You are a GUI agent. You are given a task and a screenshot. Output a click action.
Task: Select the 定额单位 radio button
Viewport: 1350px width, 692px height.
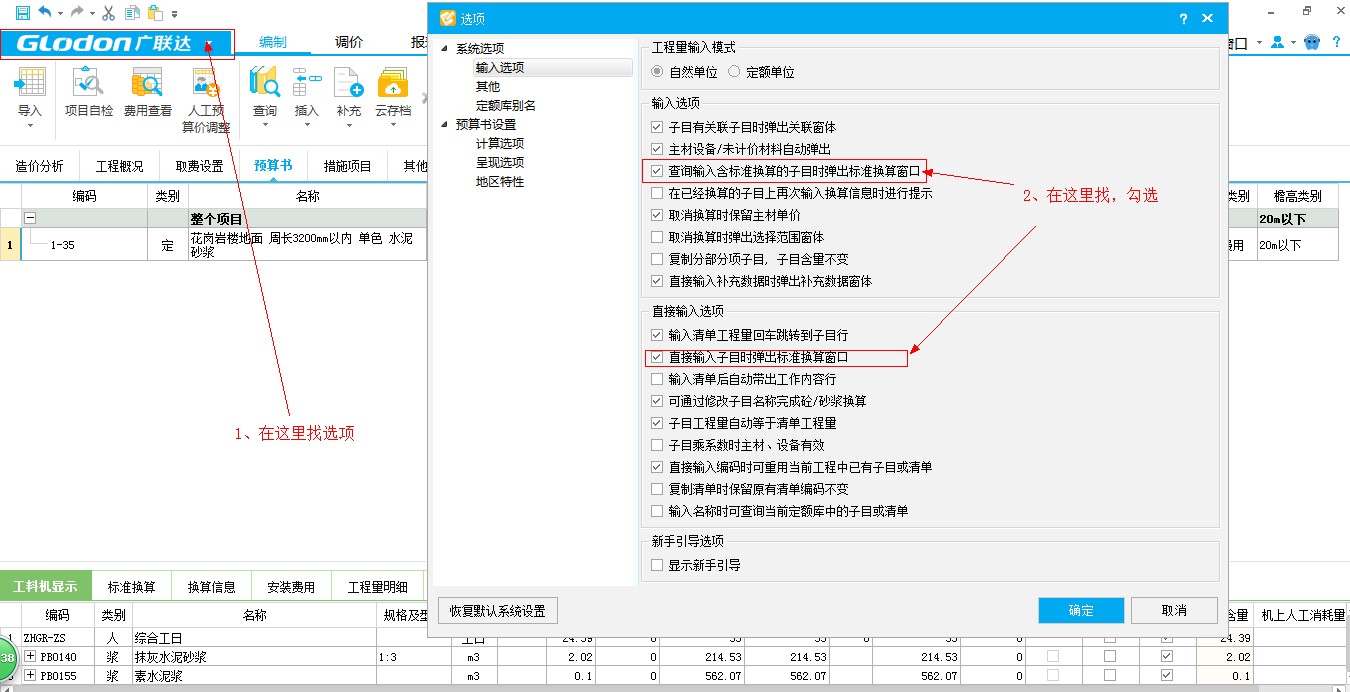coord(735,72)
